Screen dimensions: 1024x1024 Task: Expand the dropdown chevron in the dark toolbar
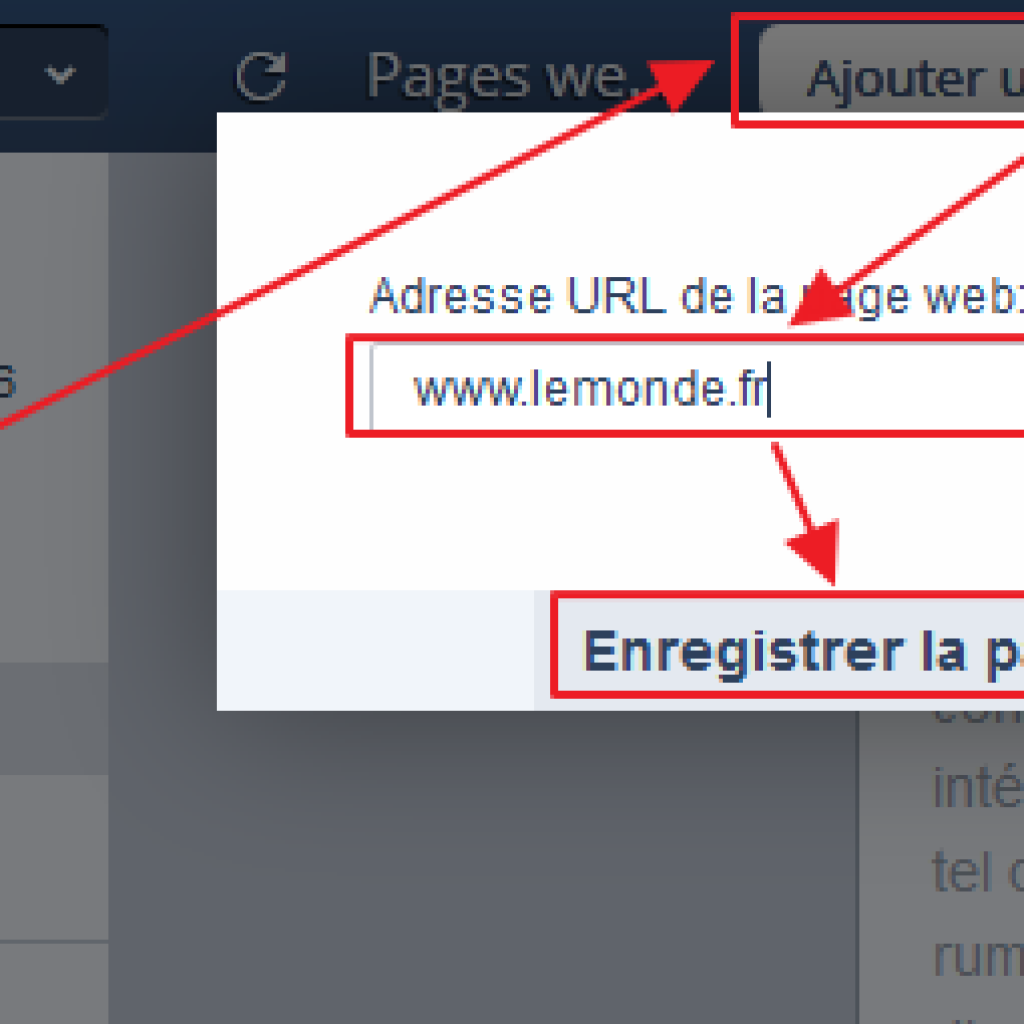(61, 74)
